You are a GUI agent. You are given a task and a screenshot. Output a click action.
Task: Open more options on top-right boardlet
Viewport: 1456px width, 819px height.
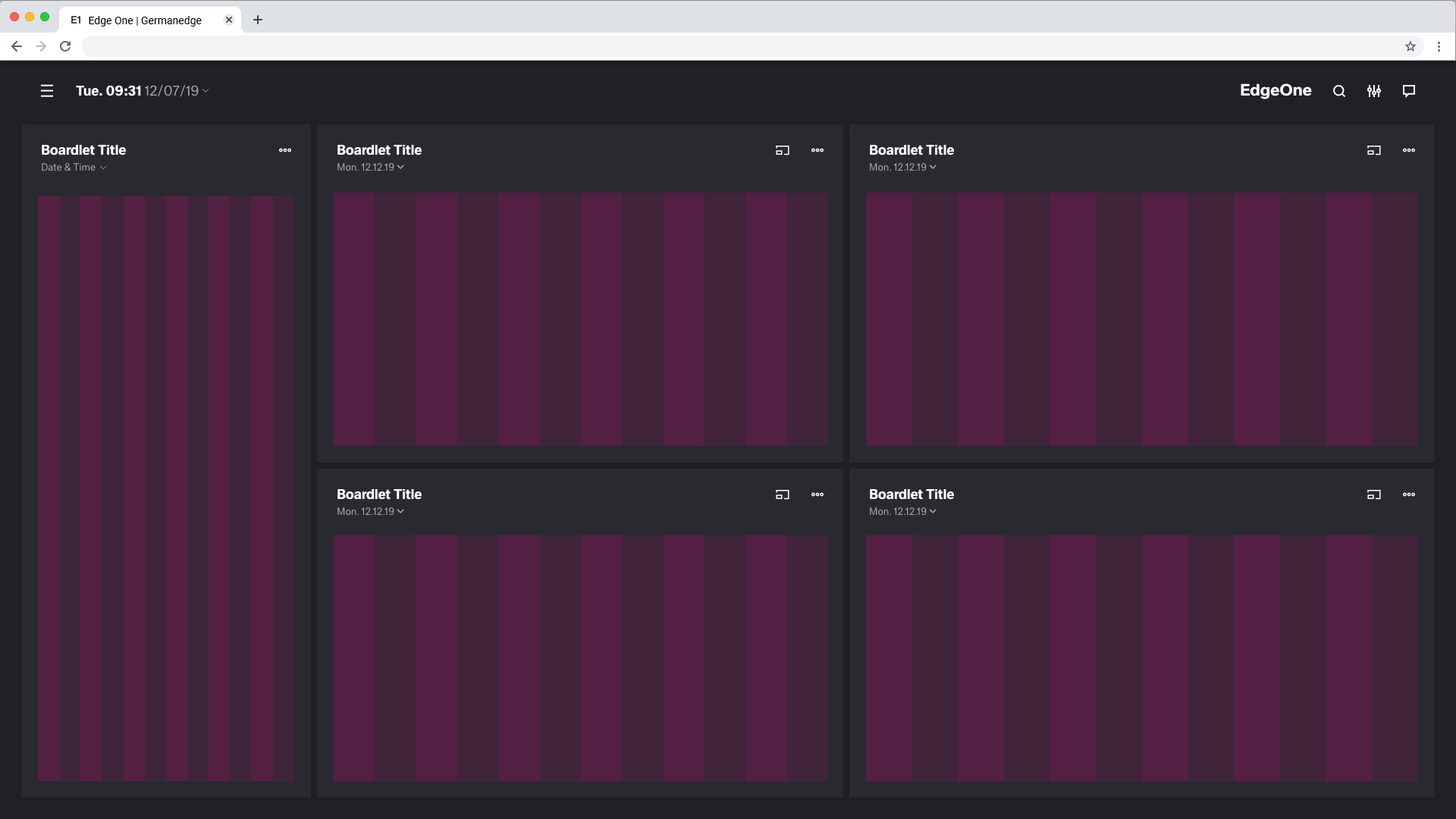(1409, 150)
